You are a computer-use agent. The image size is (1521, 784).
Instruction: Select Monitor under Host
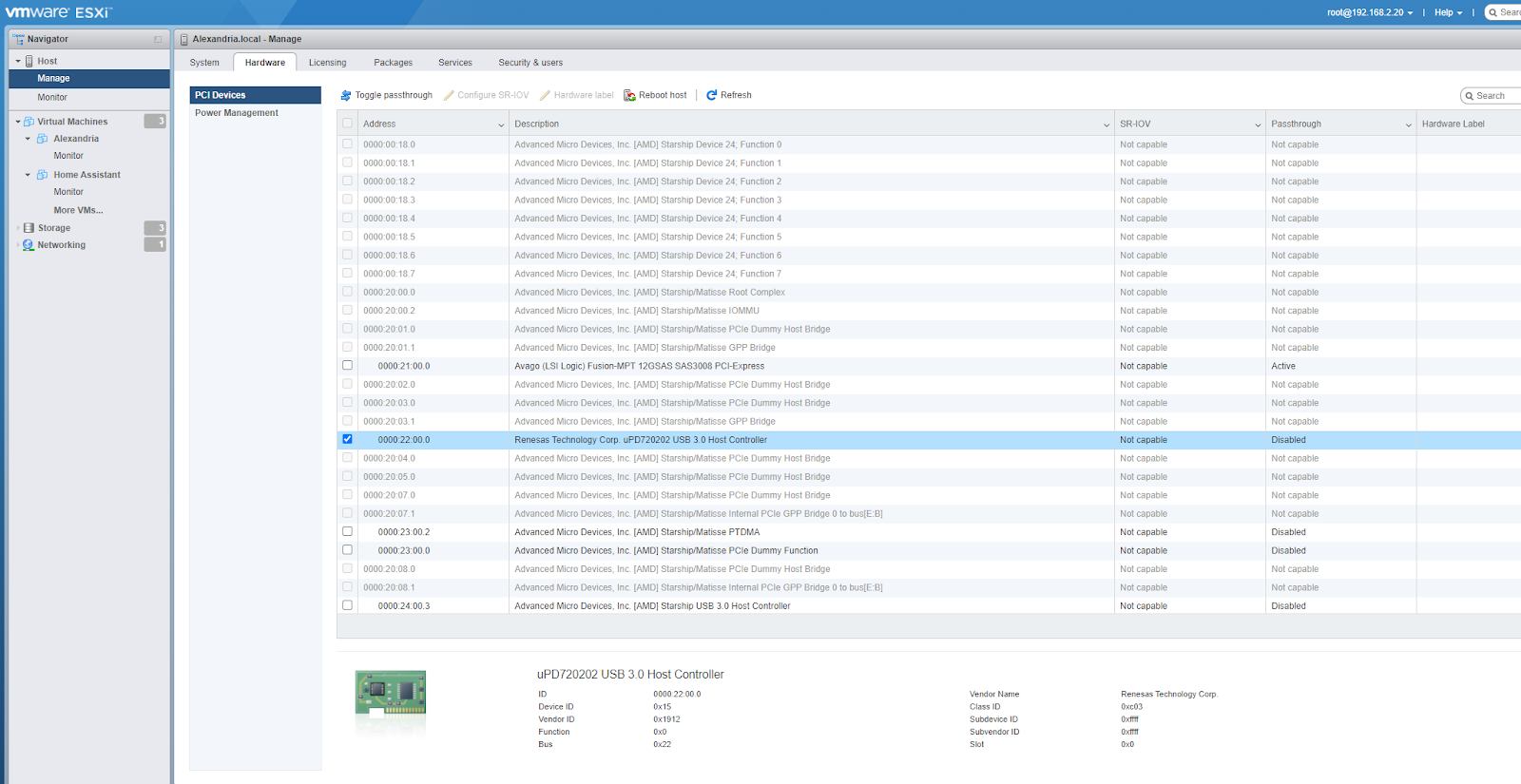[52, 97]
